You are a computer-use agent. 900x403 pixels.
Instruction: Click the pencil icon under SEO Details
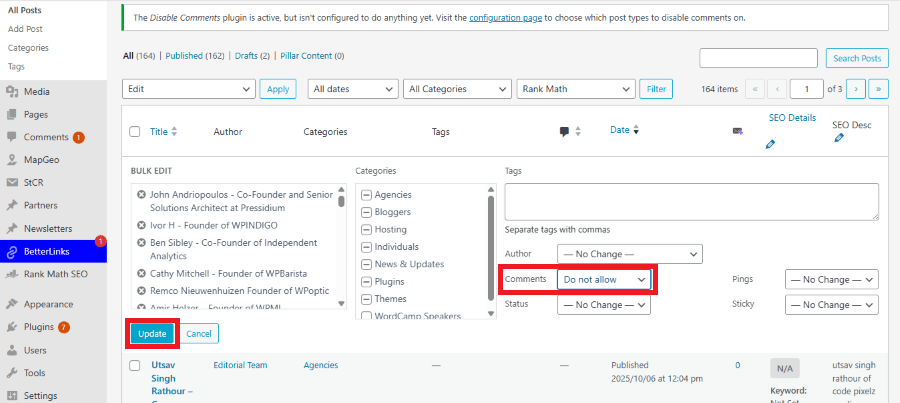(x=770, y=144)
